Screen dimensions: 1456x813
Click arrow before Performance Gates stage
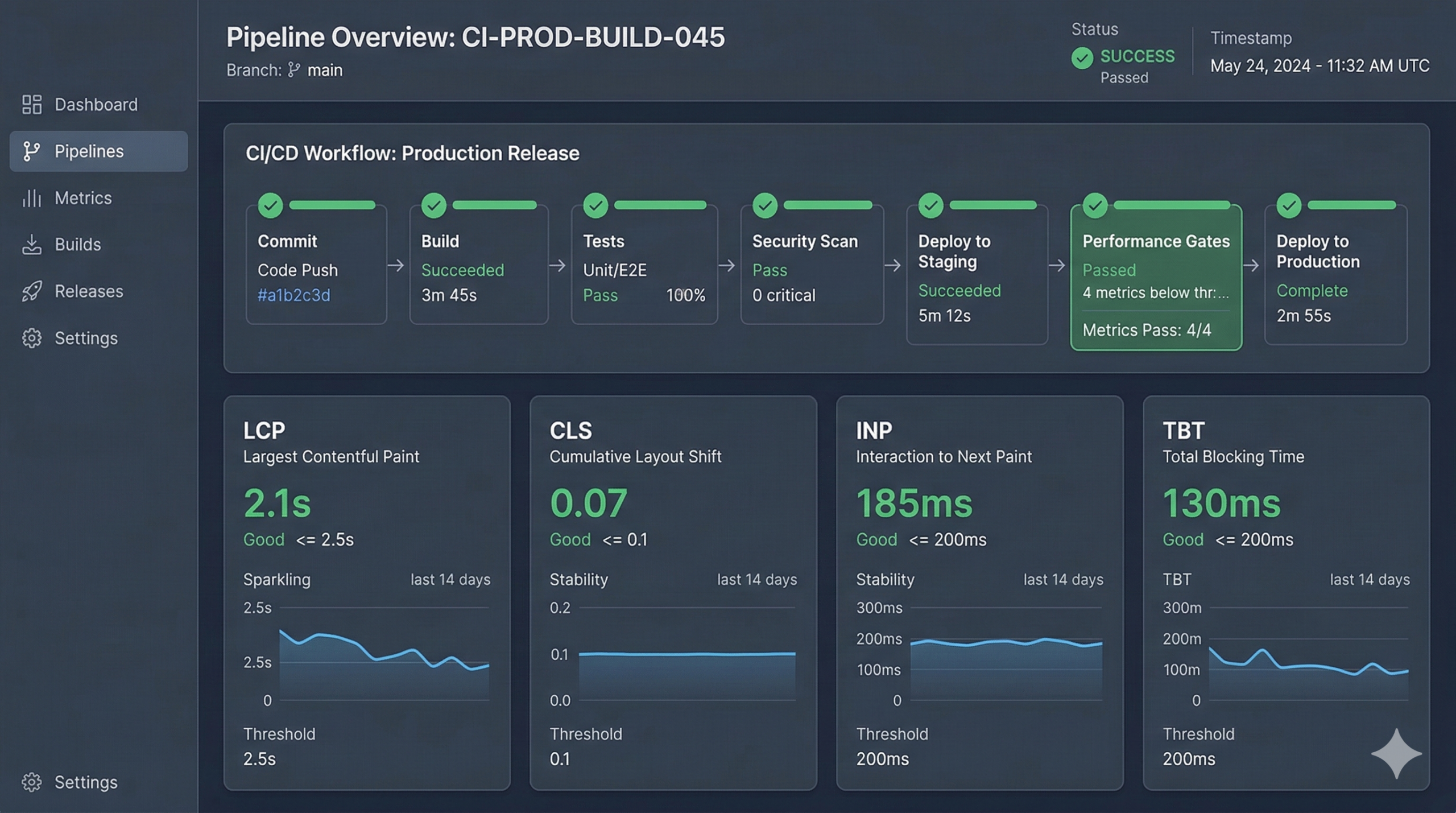[1057, 266]
